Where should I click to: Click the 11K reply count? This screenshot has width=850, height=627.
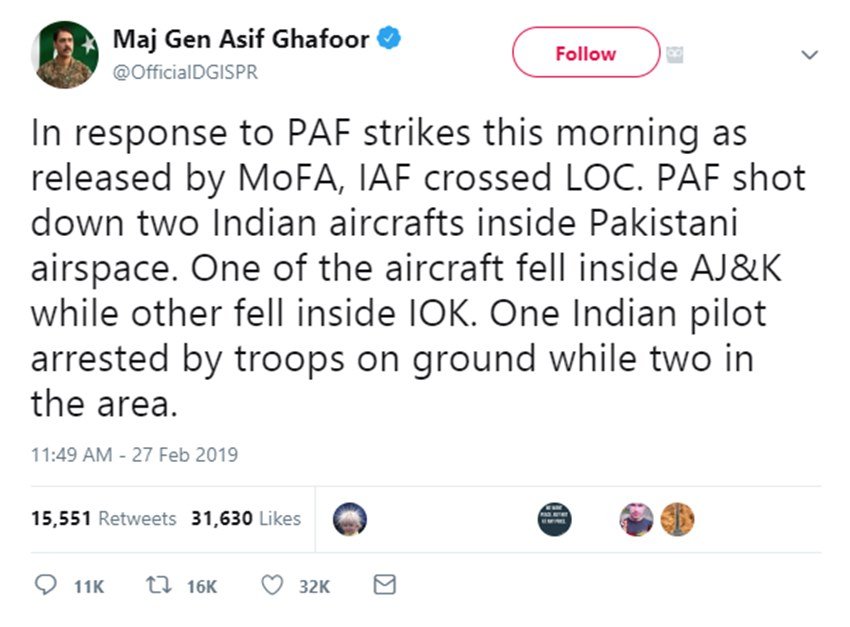[x=89, y=586]
